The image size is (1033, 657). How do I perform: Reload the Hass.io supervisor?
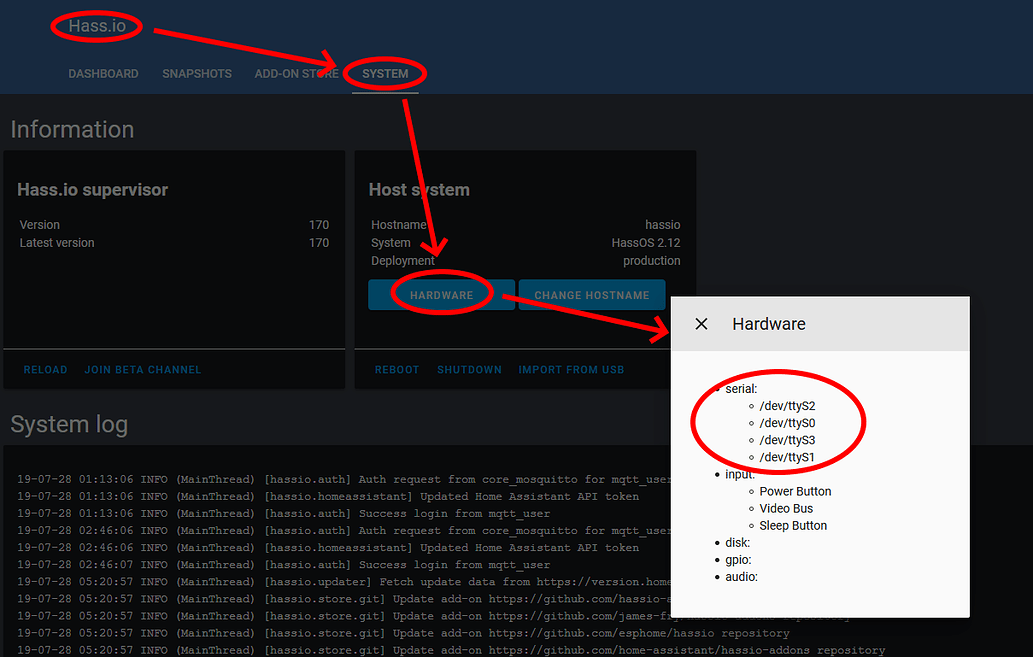coord(45,370)
